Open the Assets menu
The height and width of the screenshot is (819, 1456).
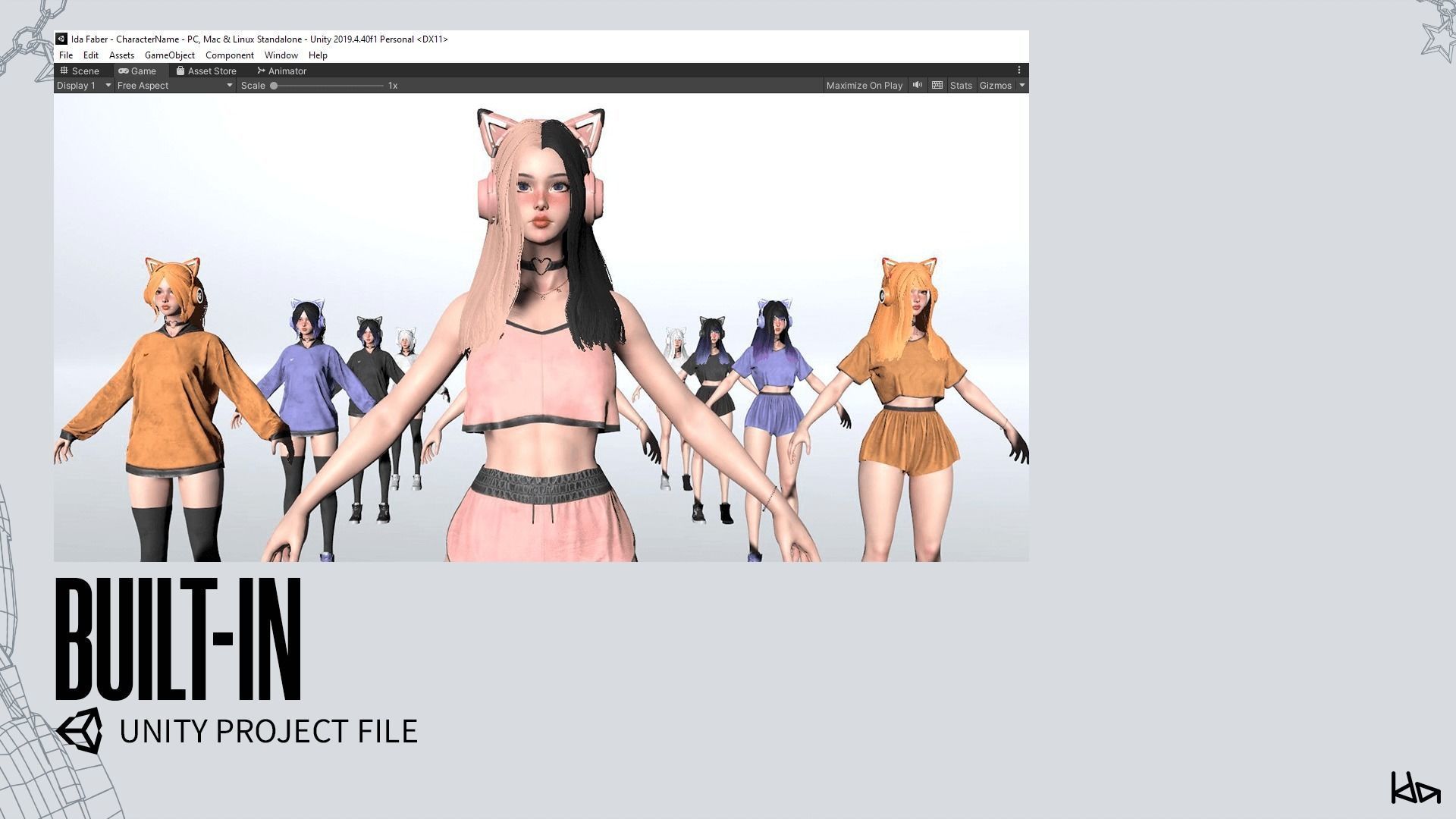(121, 55)
